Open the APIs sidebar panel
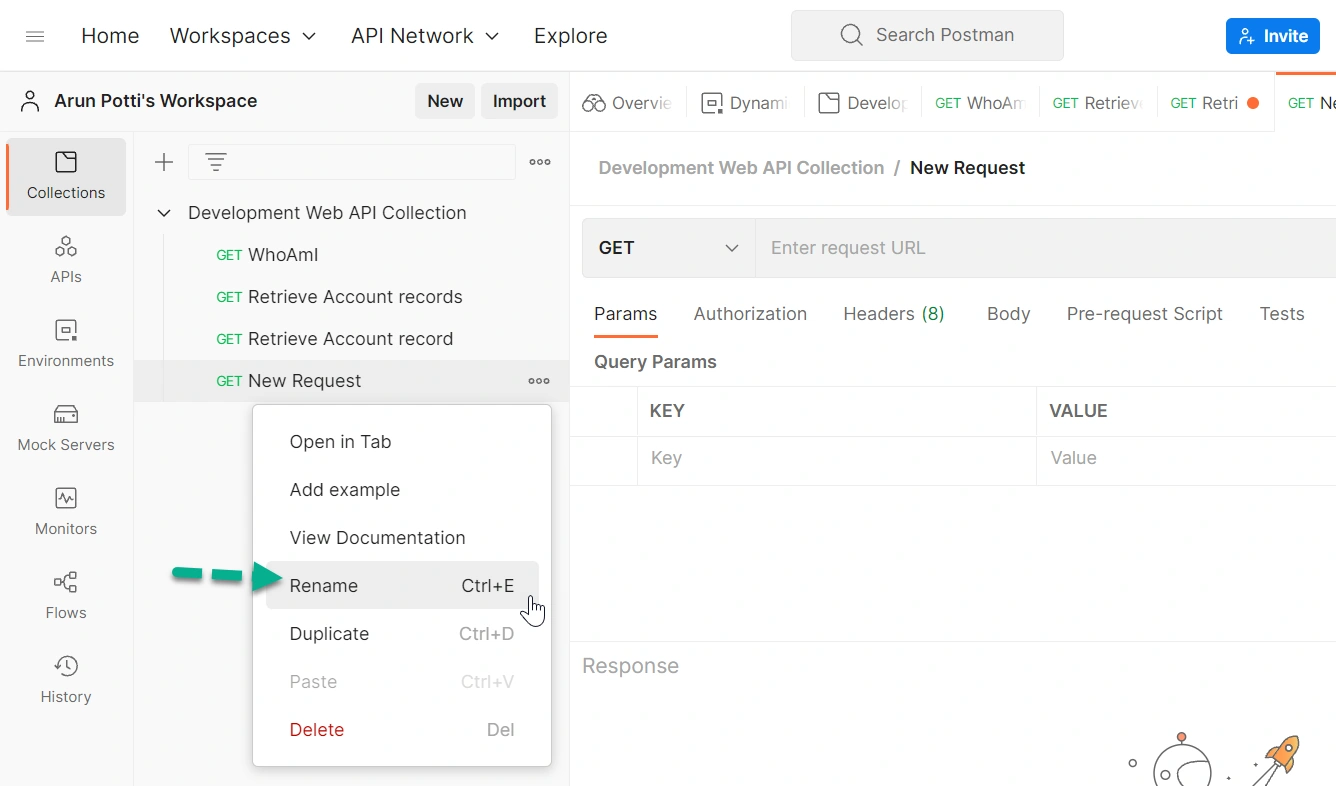Screen dimensions: 1336x786 click(x=66, y=260)
